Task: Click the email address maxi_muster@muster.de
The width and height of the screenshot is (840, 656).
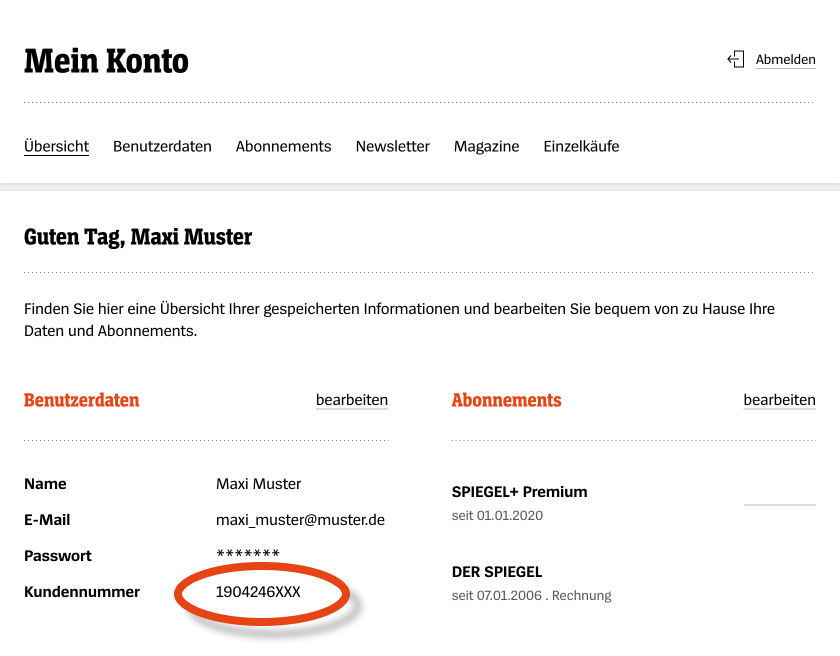Action: 300,520
